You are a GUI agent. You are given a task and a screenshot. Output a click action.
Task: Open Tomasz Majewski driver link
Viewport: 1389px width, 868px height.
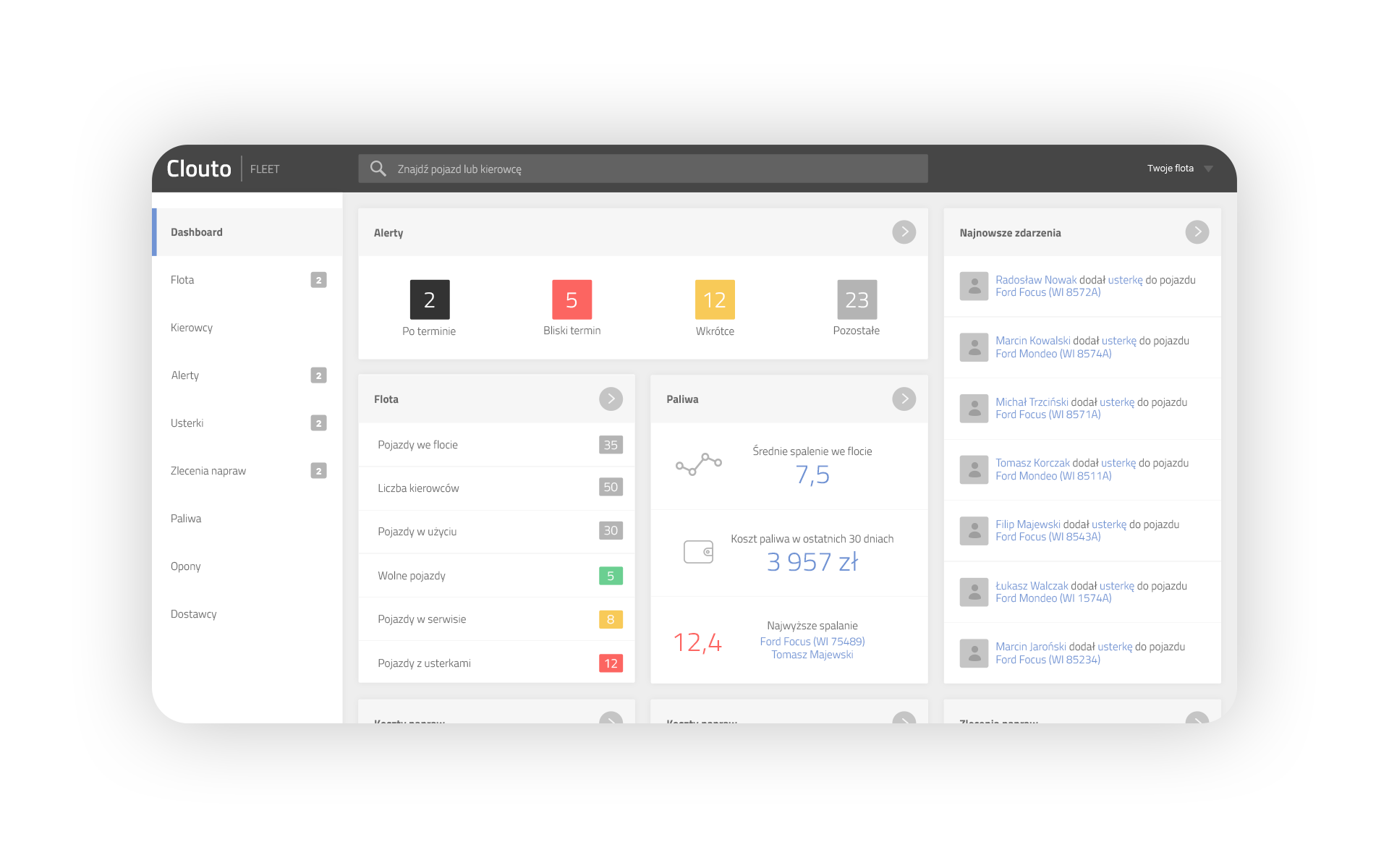pos(812,655)
